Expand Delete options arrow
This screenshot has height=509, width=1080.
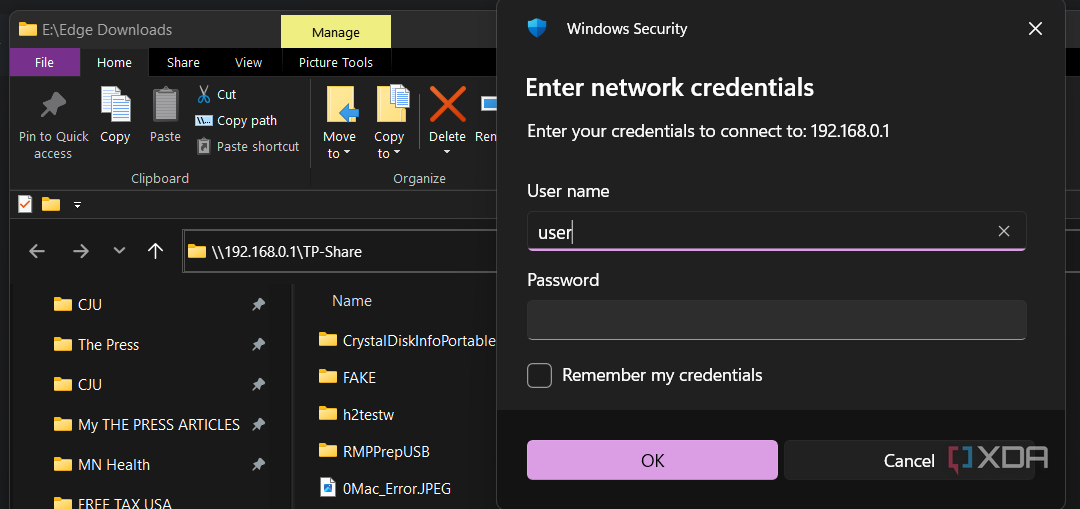448,152
